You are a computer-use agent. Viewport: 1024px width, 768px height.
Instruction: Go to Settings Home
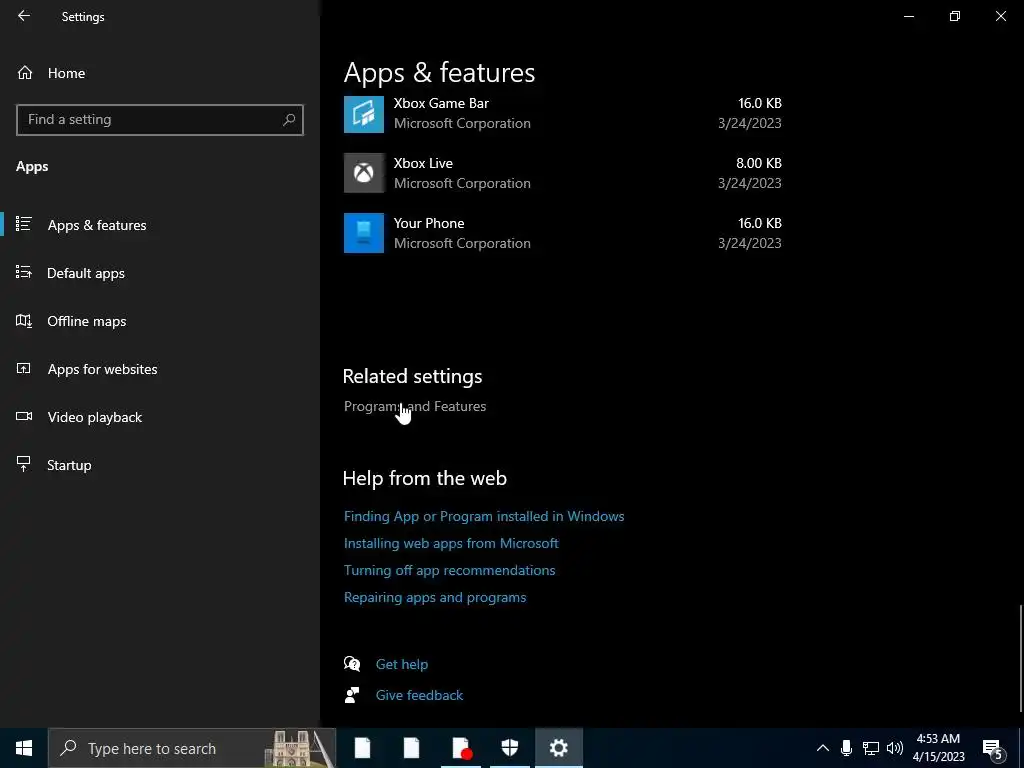66,73
